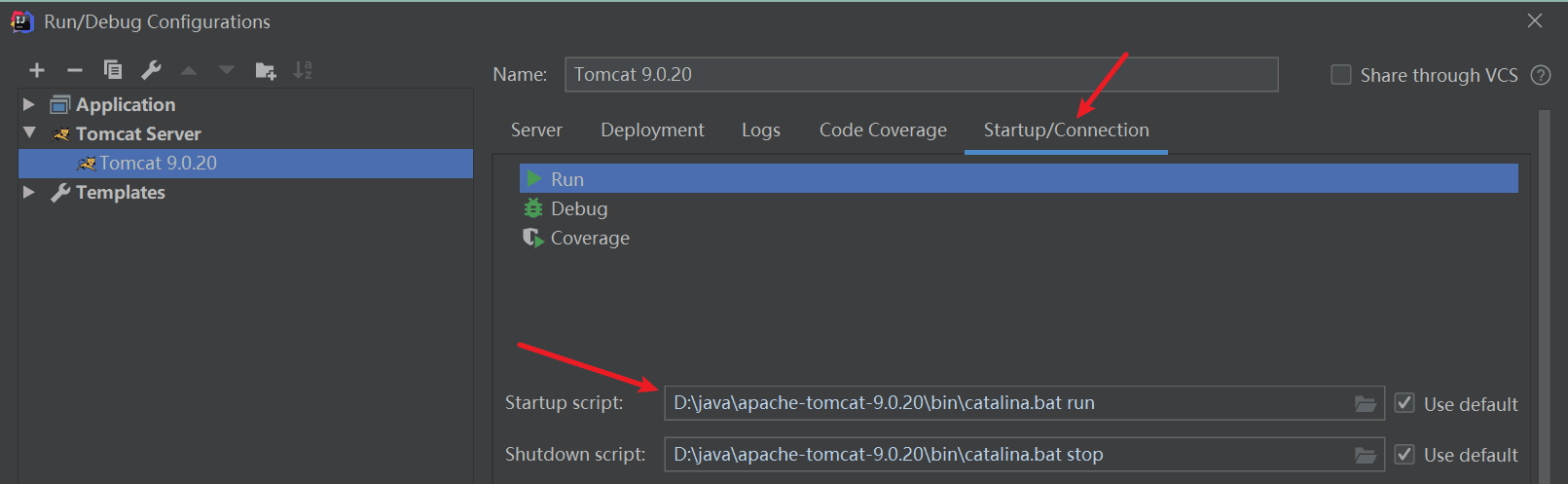
Task: Click the Templates wrench icon
Action: pyautogui.click(x=60, y=193)
